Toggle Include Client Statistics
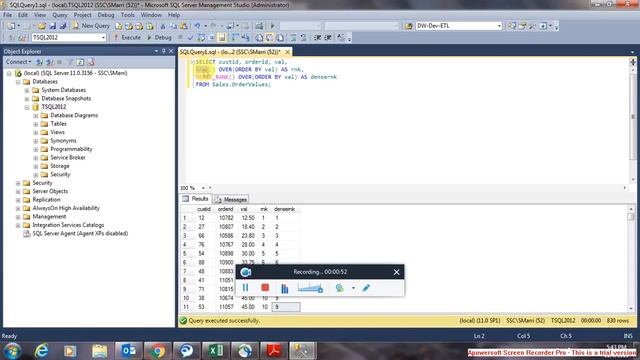Viewport: 640px width, 360px height. tap(245, 38)
